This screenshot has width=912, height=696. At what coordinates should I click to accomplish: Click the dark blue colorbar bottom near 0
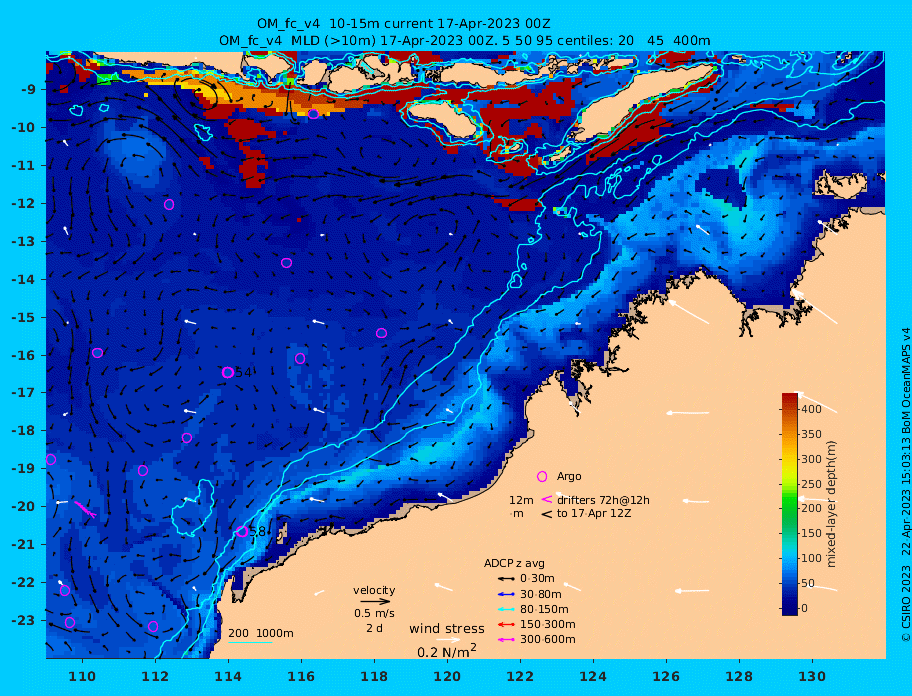(790, 608)
